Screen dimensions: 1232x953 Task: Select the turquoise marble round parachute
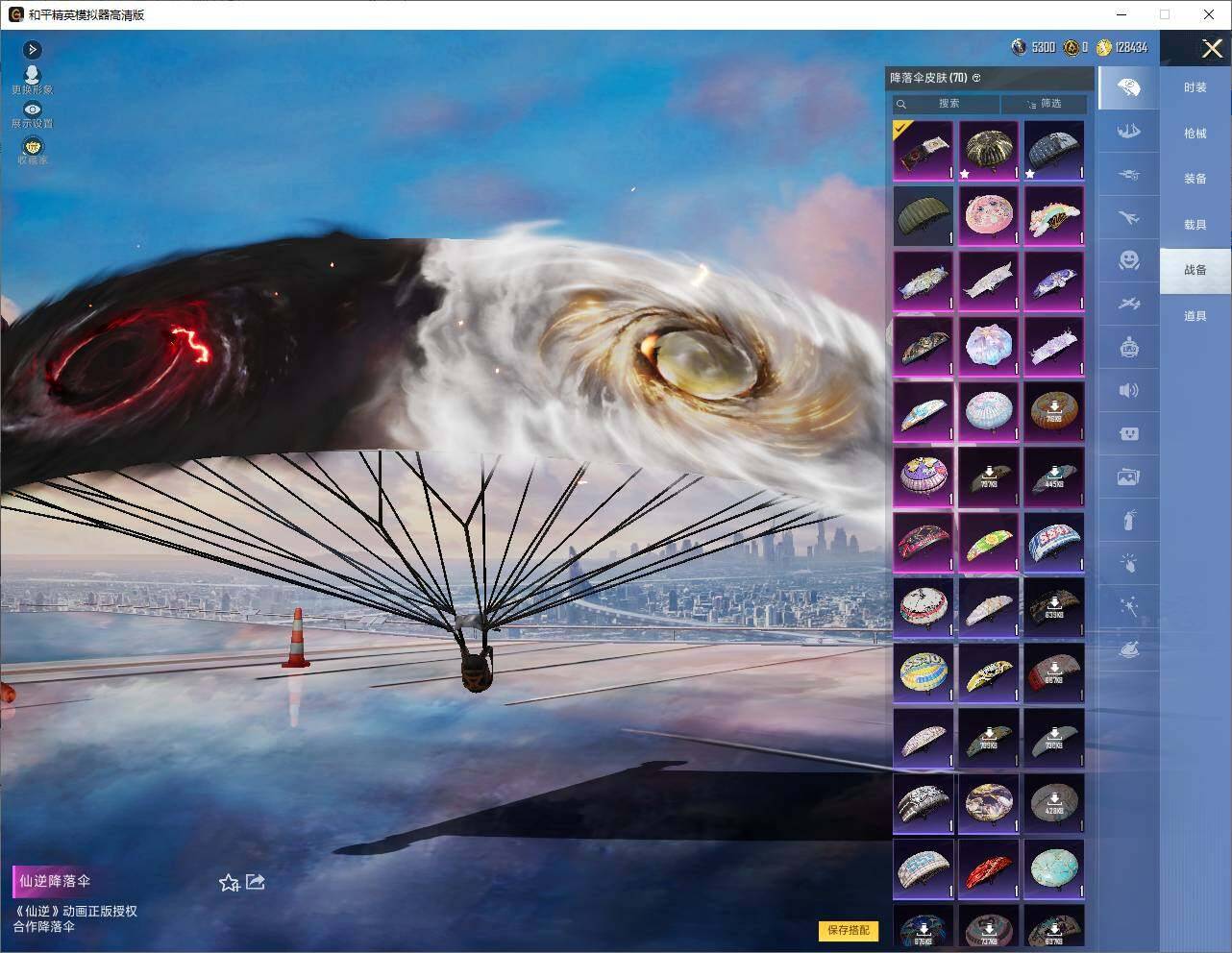pyautogui.click(x=1054, y=869)
